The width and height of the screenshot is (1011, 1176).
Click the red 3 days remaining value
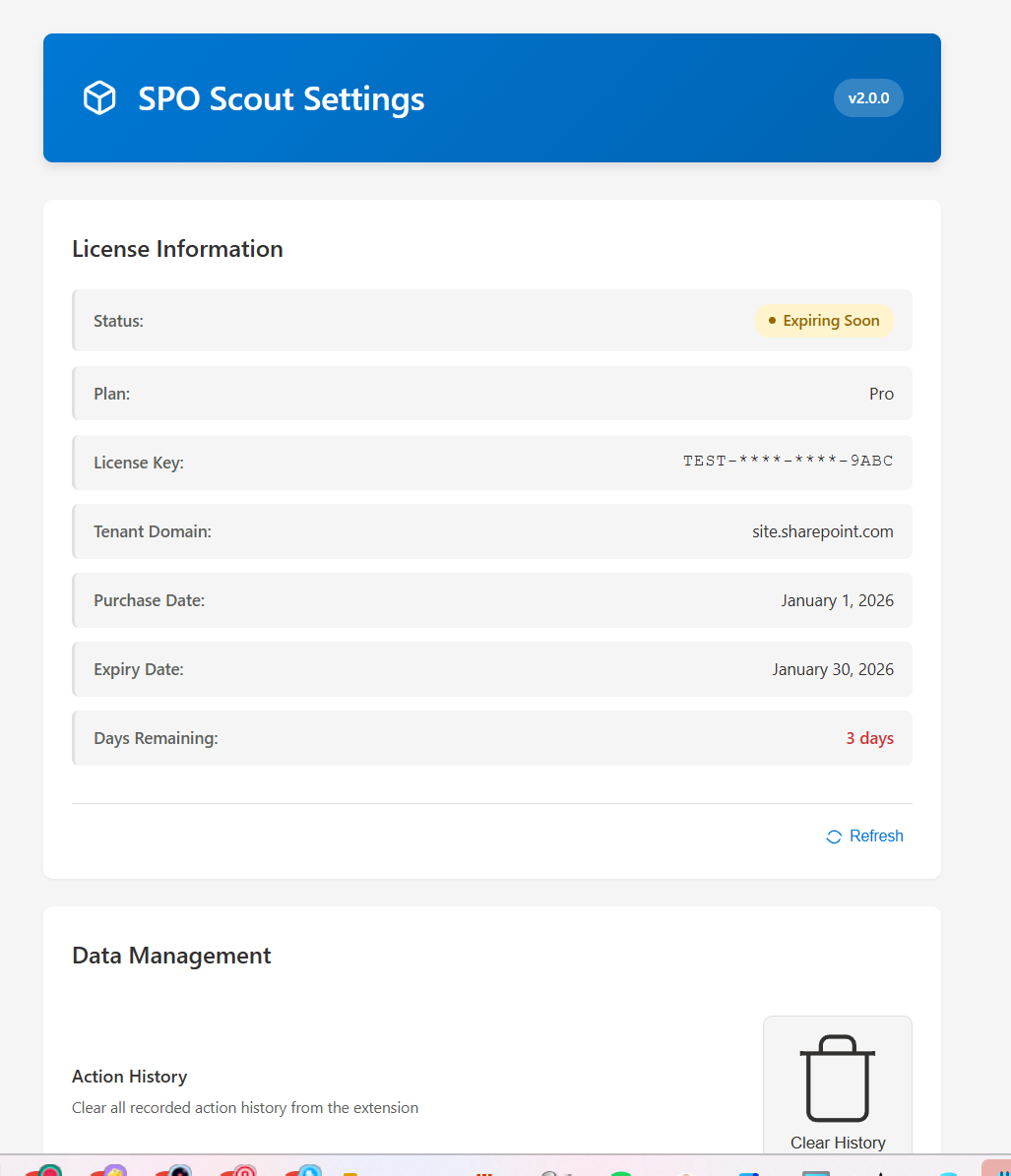(869, 737)
